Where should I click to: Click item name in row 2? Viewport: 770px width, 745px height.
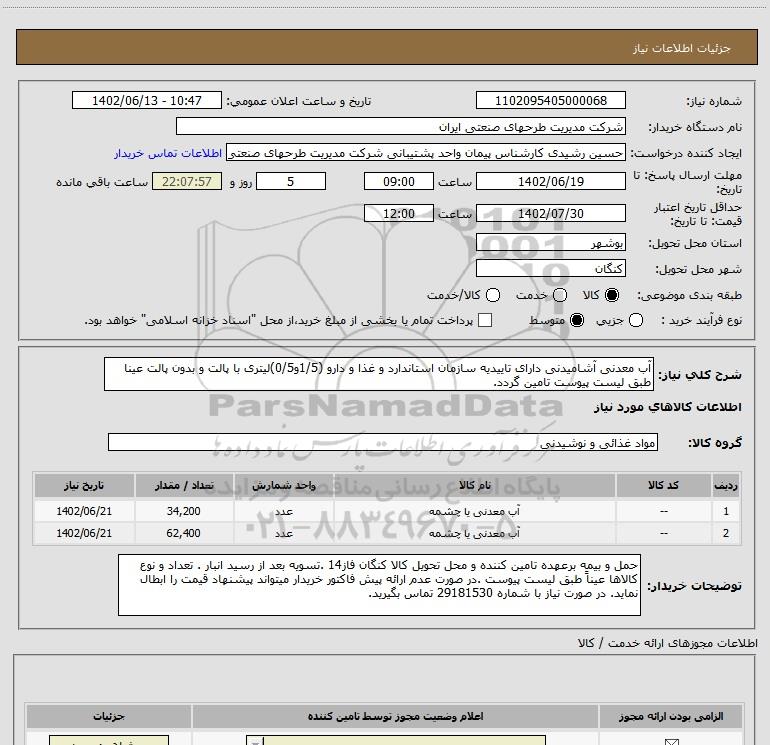(474, 533)
